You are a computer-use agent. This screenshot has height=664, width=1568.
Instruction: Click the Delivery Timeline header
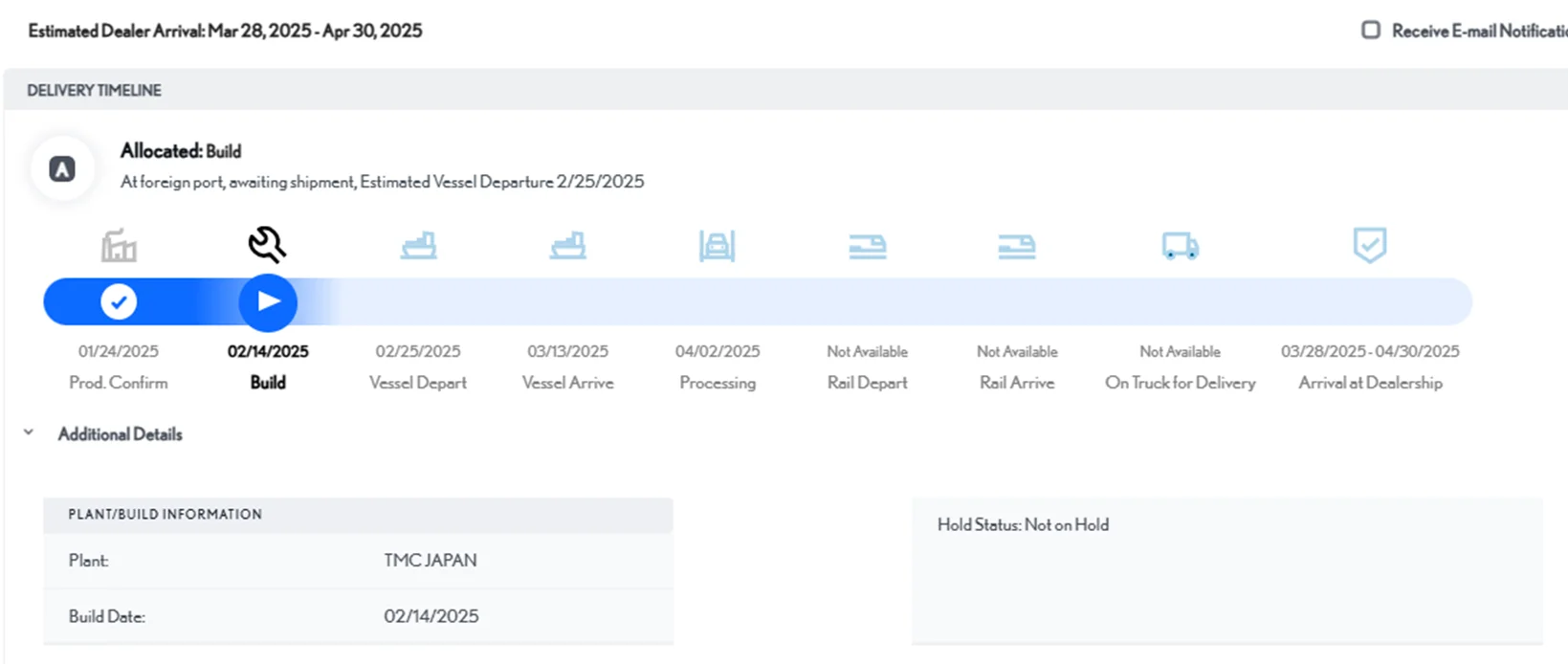tap(94, 90)
